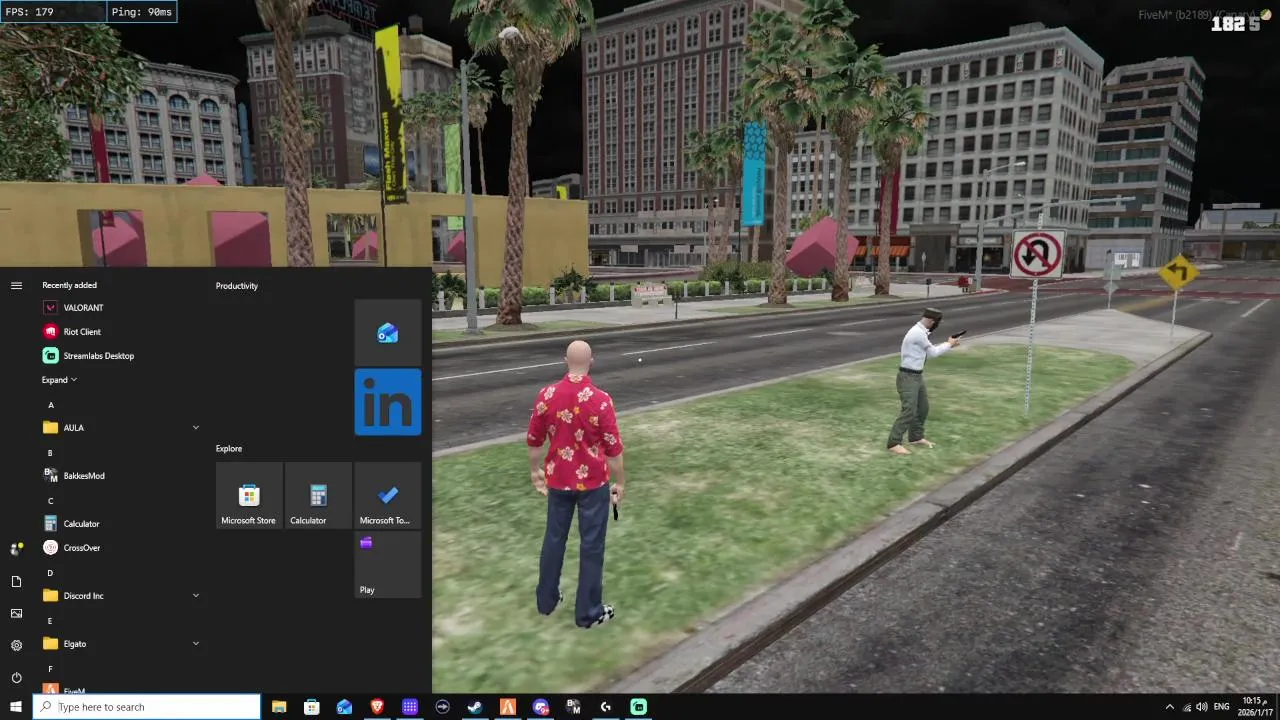Open the user account icon in Start sidebar
Screen dimensions: 1280x720
16,549
